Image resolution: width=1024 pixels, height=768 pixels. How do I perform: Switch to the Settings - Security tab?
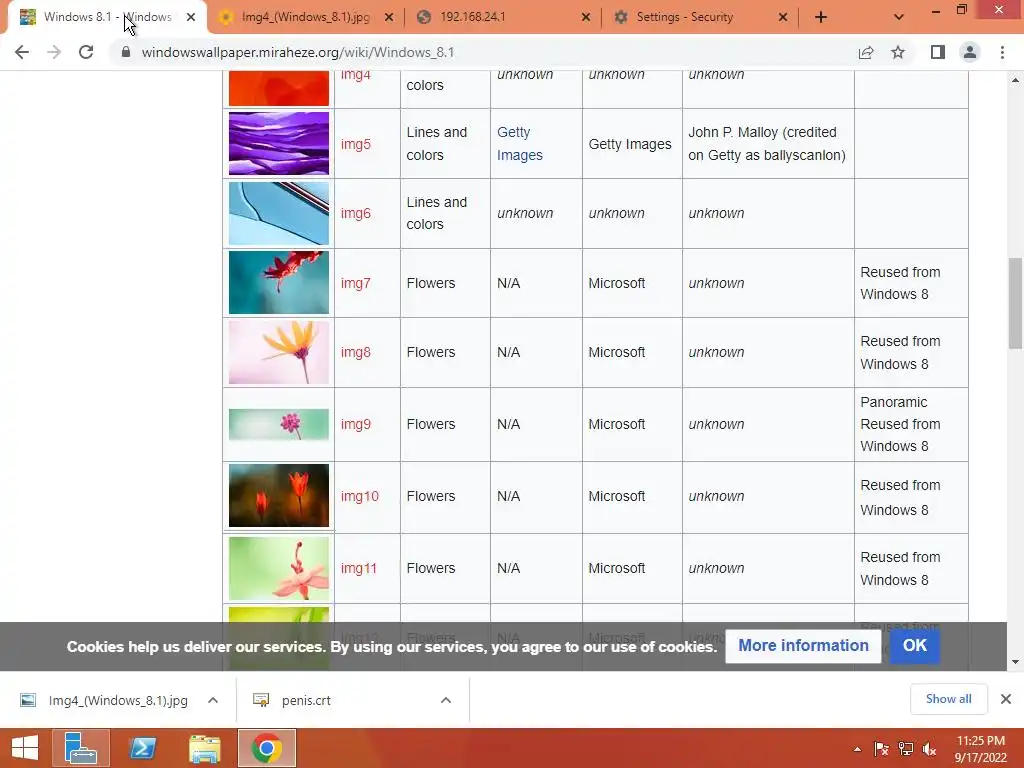(700, 17)
